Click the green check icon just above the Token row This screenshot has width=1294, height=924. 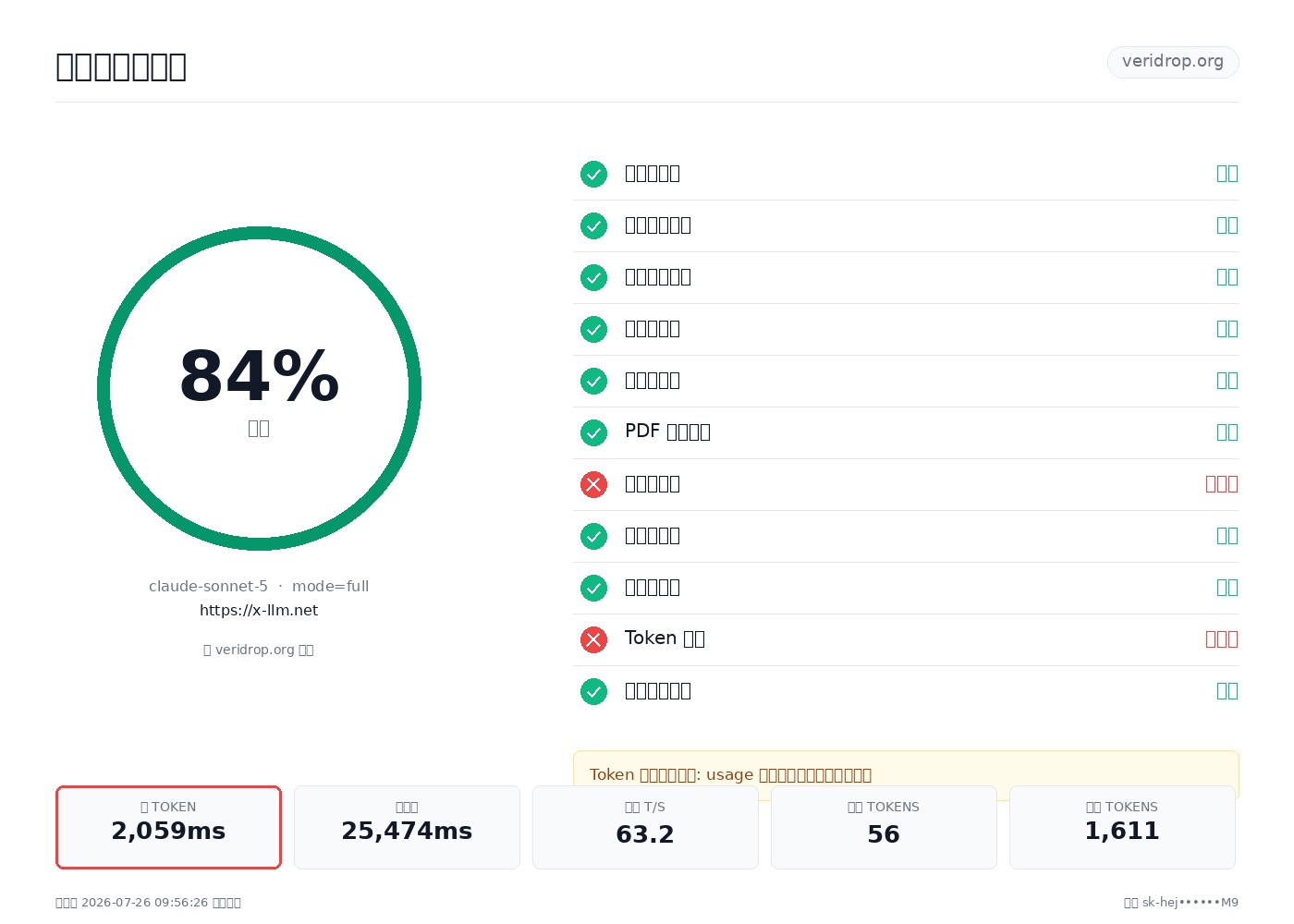point(593,588)
